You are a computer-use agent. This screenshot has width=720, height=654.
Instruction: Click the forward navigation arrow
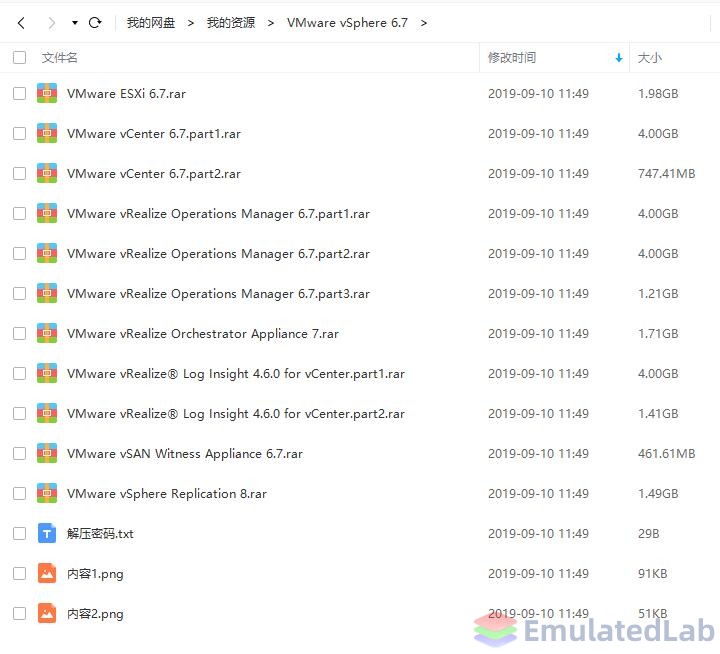51,23
